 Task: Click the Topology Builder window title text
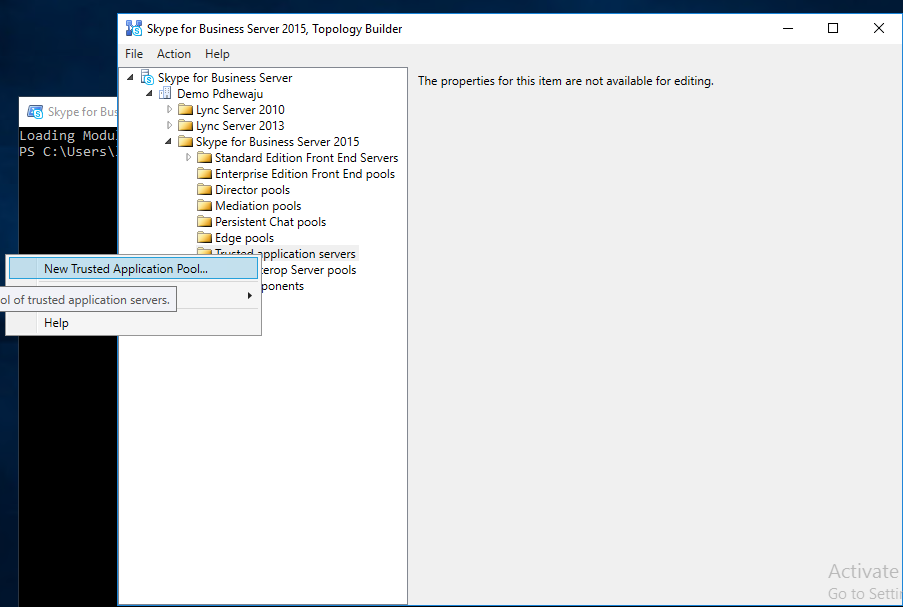pyautogui.click(x=274, y=29)
